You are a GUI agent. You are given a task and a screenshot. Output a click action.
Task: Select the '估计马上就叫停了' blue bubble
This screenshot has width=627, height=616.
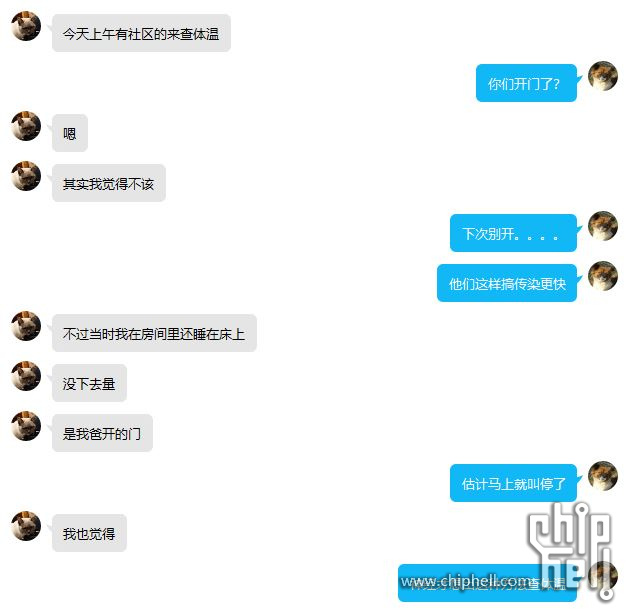(x=513, y=483)
